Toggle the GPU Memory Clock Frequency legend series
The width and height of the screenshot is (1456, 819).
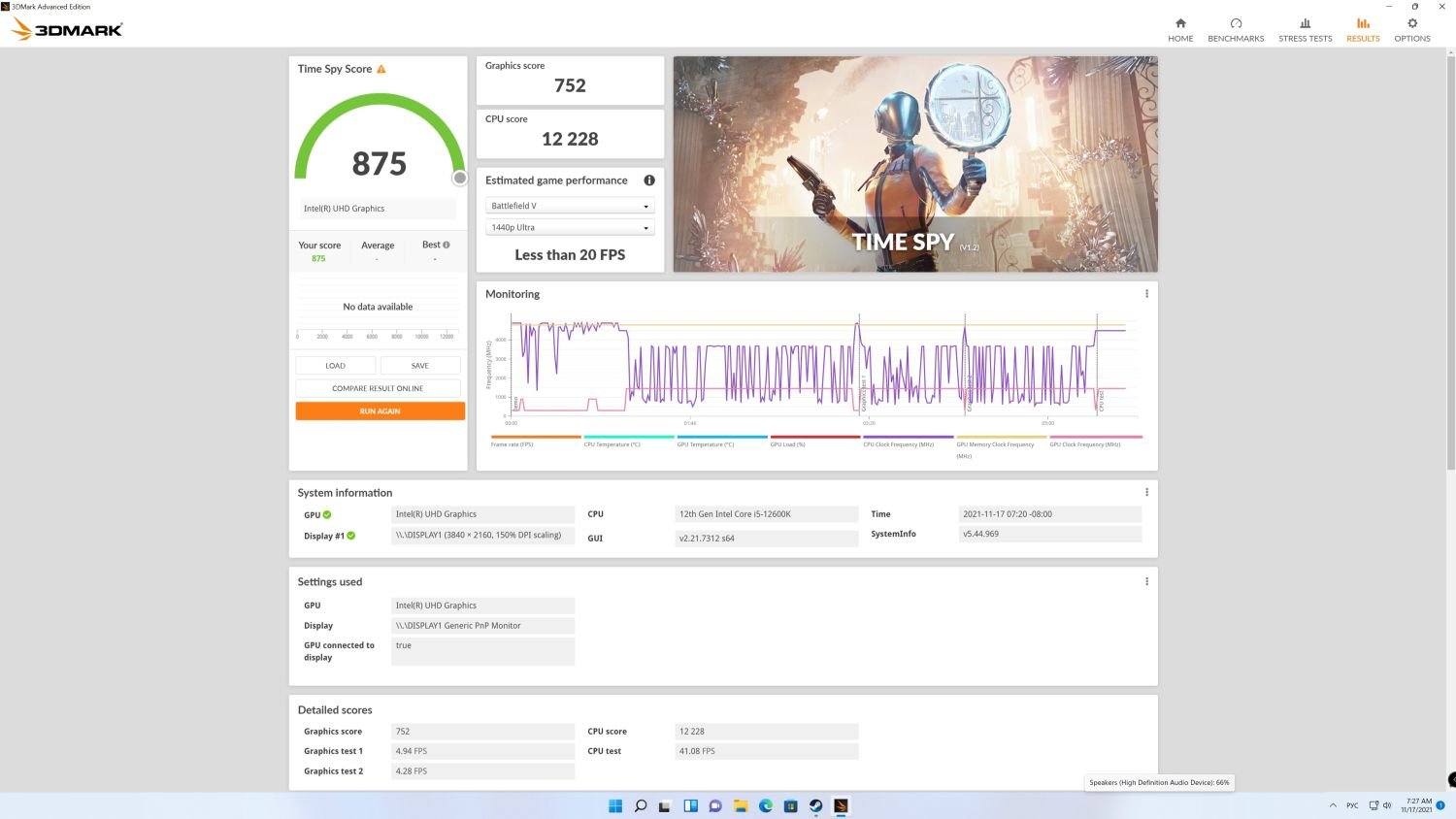tap(1002, 446)
